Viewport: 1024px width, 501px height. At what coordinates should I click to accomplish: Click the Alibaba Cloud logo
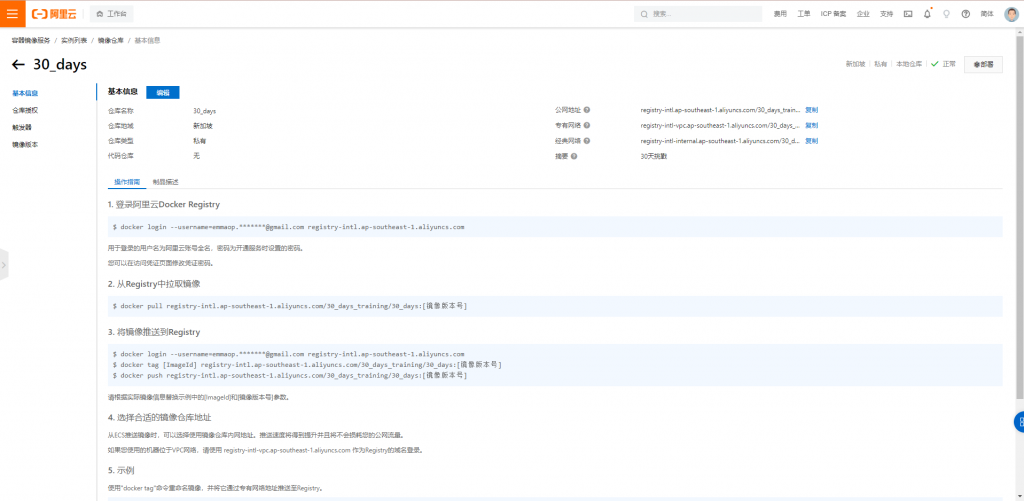coord(56,14)
